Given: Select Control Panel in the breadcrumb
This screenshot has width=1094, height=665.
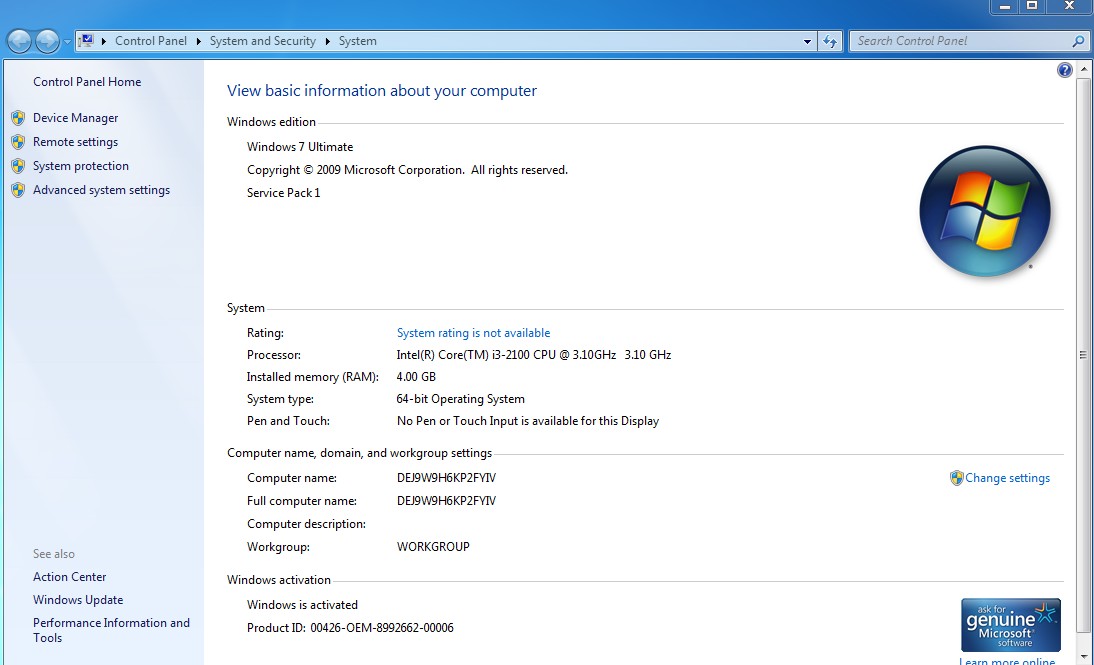Looking at the screenshot, I should pyautogui.click(x=151, y=41).
